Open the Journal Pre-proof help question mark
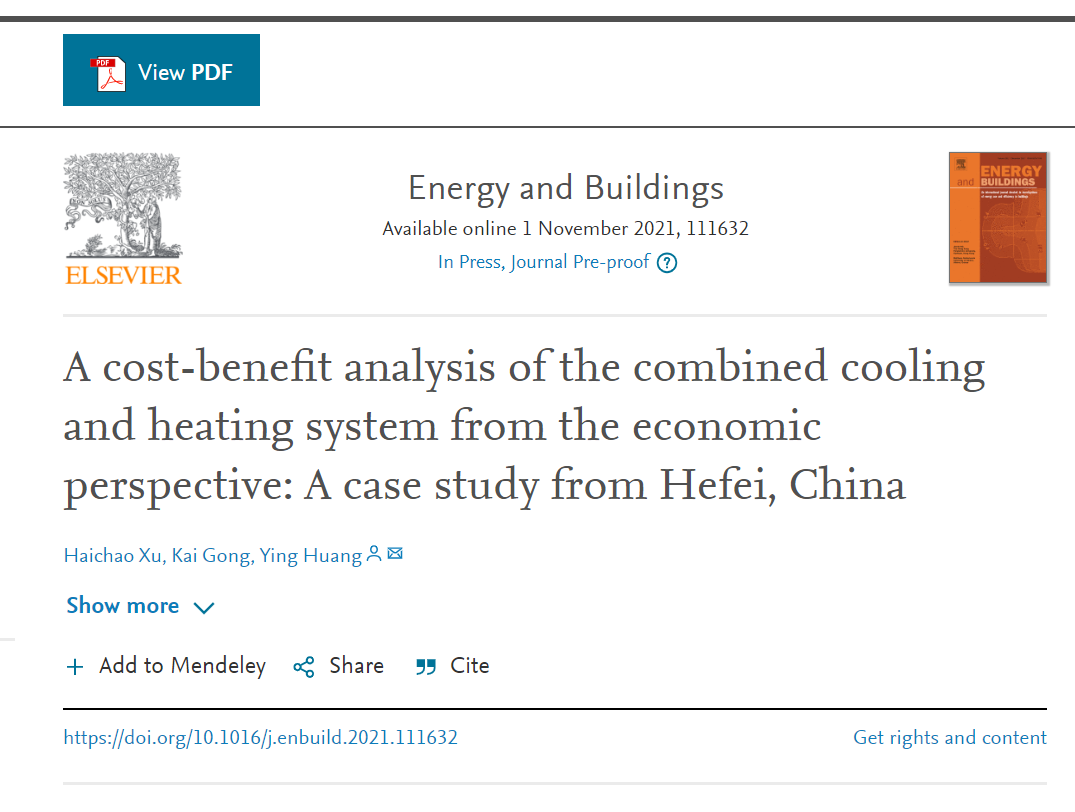The width and height of the screenshot is (1075, 812). 667,263
